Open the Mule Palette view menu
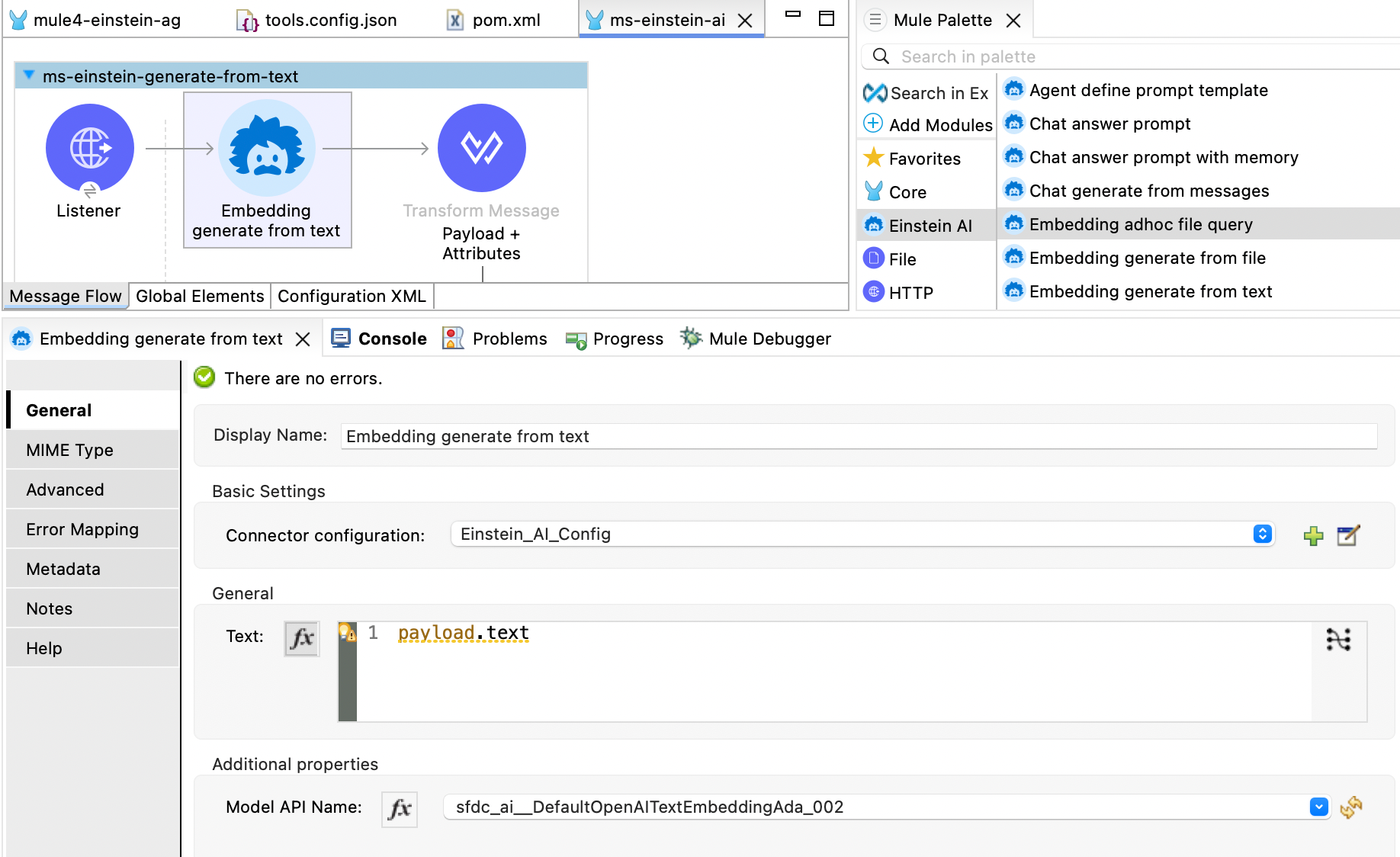The width and height of the screenshot is (1400, 857). (x=875, y=20)
